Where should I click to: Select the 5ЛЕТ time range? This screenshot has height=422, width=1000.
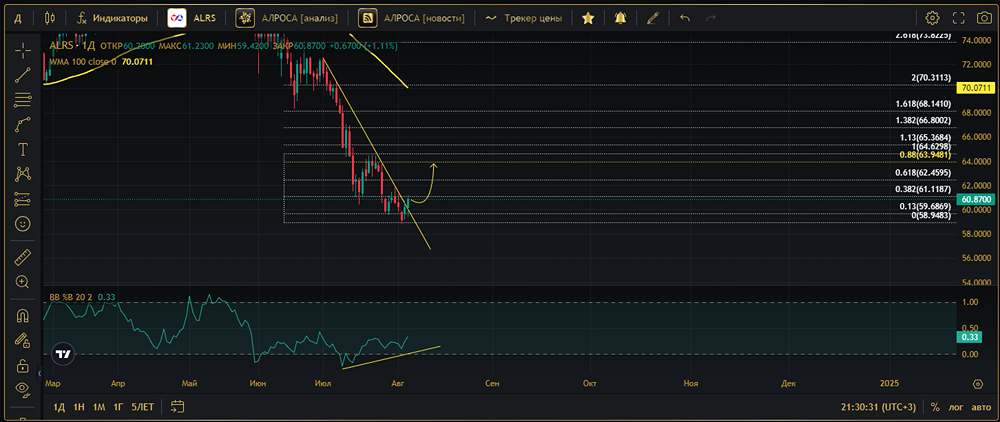[x=143, y=407]
